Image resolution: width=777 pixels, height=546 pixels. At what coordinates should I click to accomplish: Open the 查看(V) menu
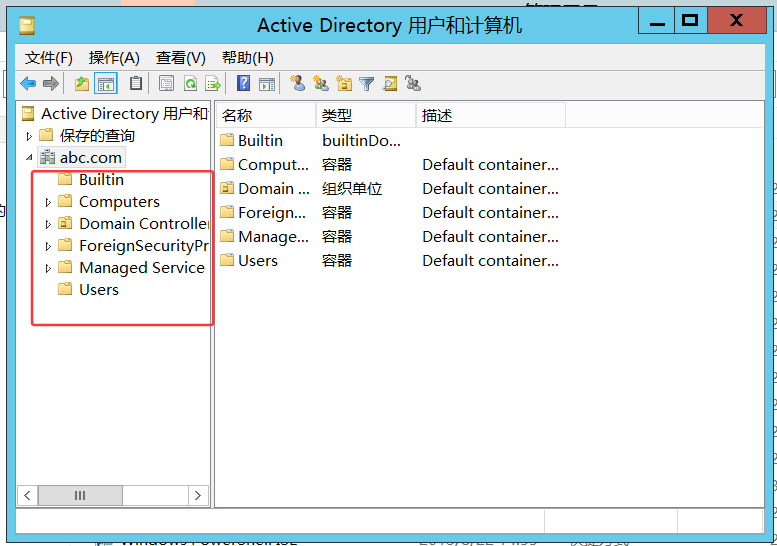pyautogui.click(x=180, y=58)
